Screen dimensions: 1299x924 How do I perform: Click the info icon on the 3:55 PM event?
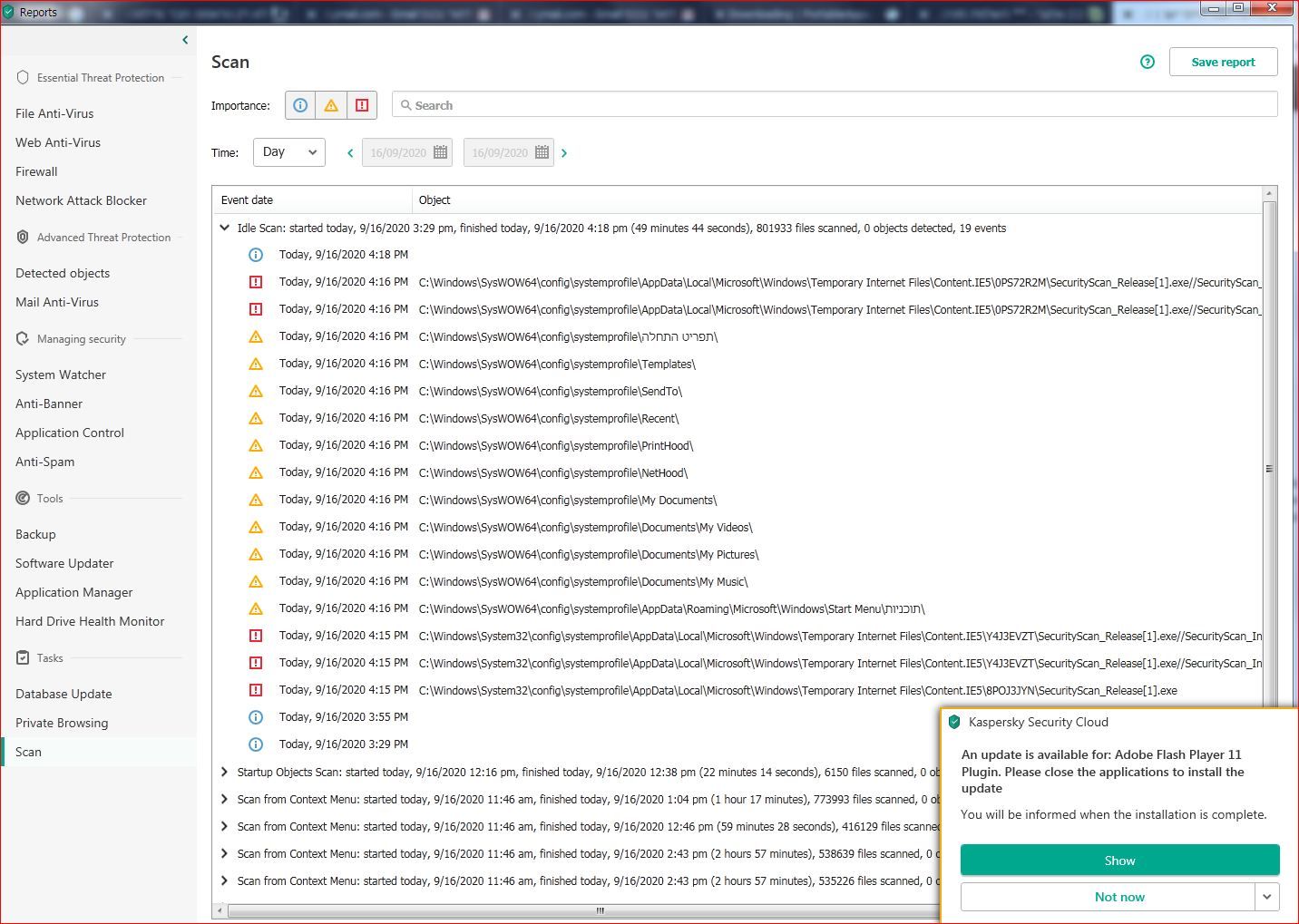click(x=256, y=717)
